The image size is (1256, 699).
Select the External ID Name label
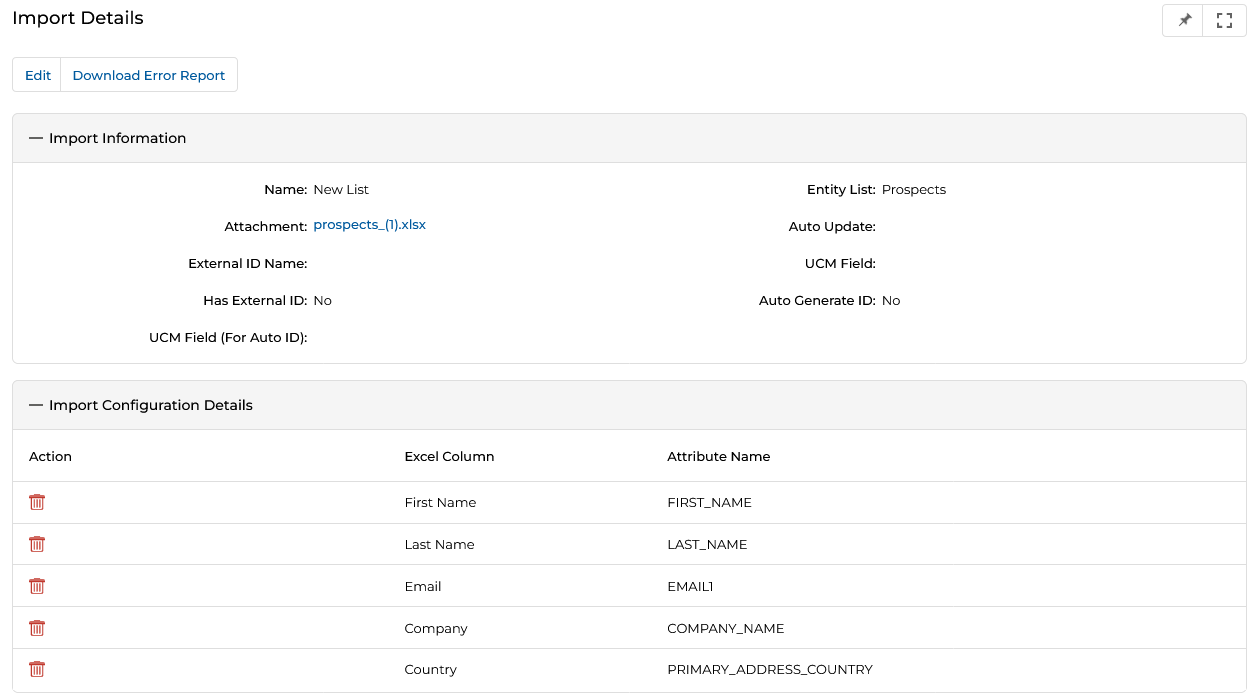pyautogui.click(x=247, y=263)
